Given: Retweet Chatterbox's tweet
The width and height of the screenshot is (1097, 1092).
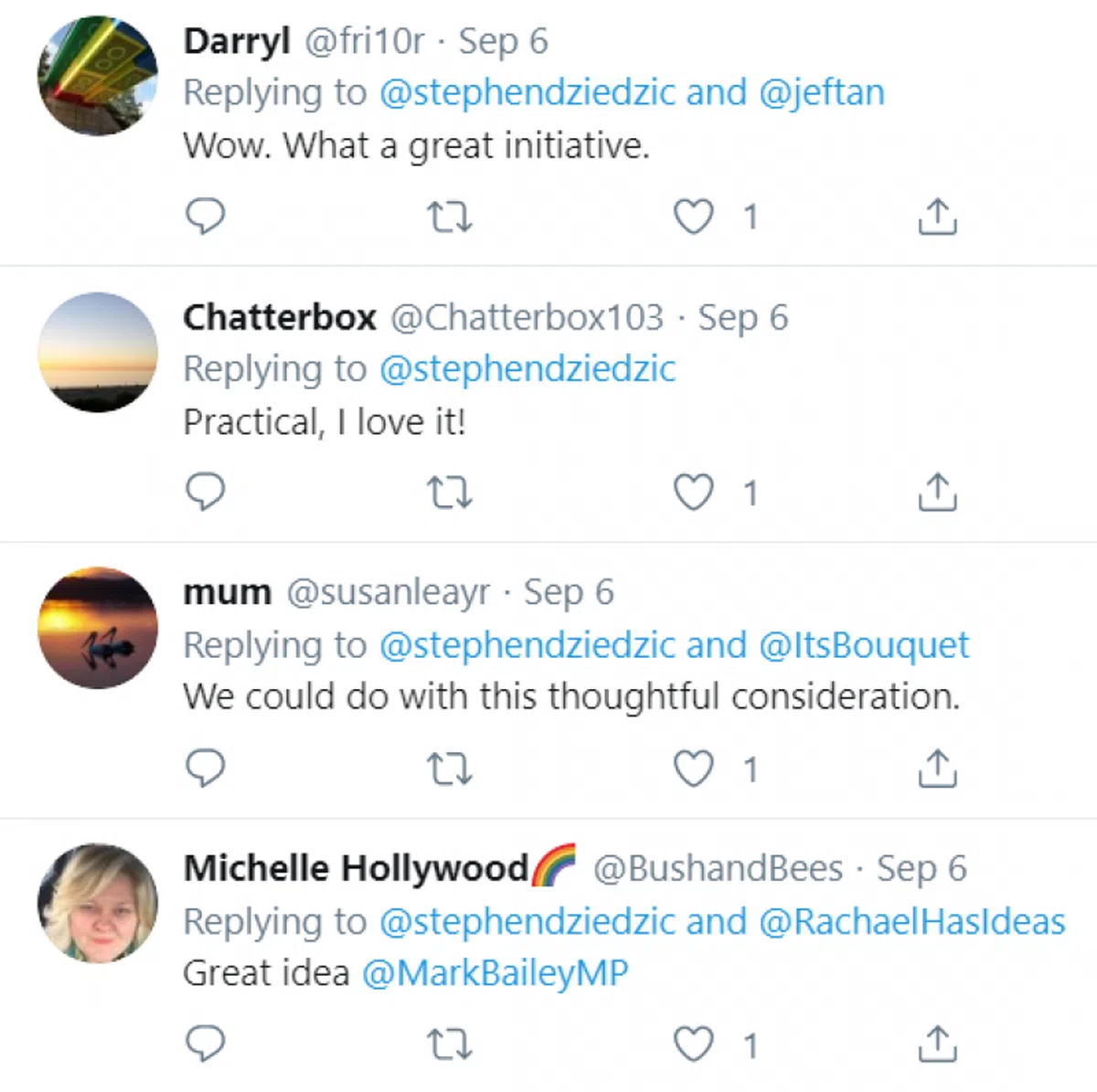Looking at the screenshot, I should 449,493.
